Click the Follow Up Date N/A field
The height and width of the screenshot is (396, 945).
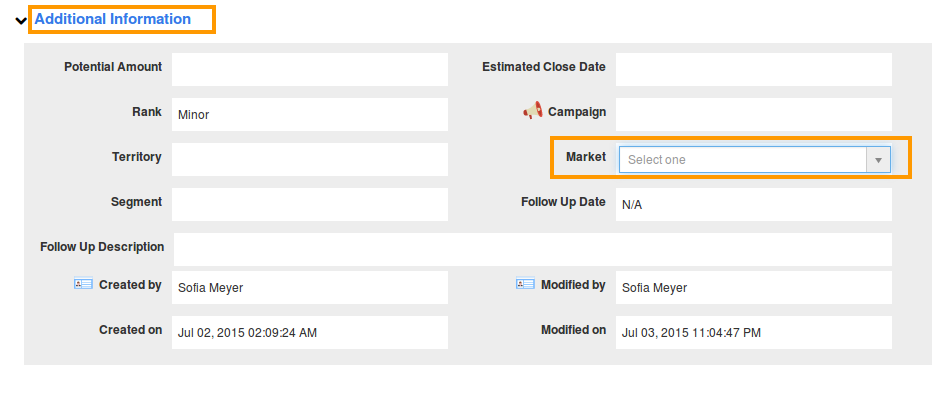tap(753, 204)
